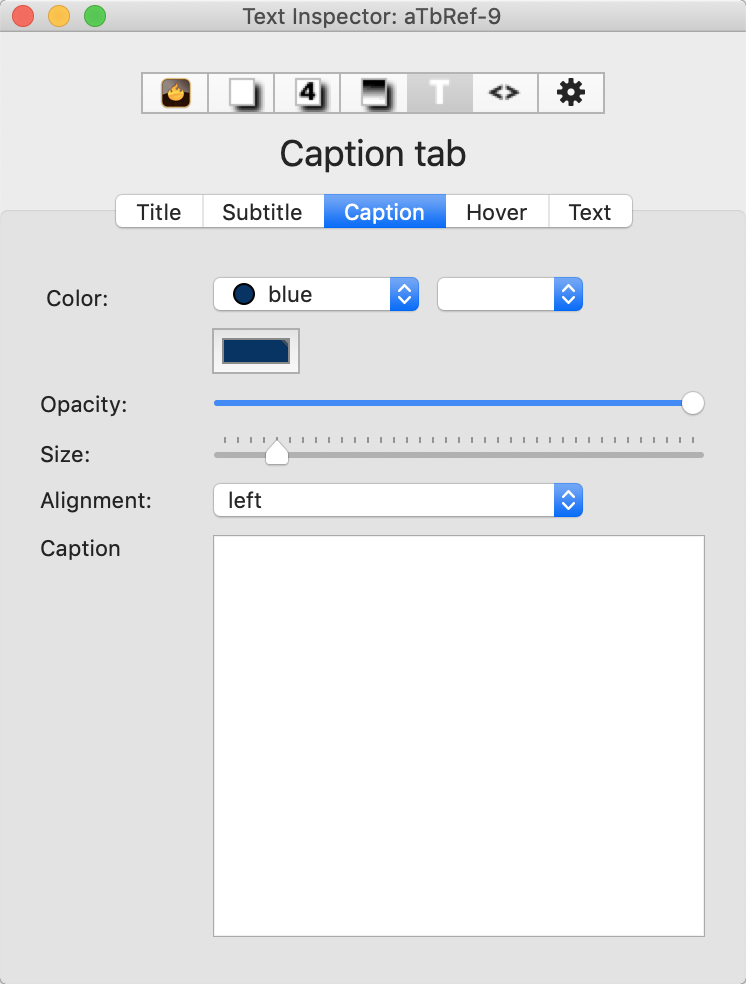Click inside the Caption text area
The height and width of the screenshot is (984, 746).
pos(458,735)
